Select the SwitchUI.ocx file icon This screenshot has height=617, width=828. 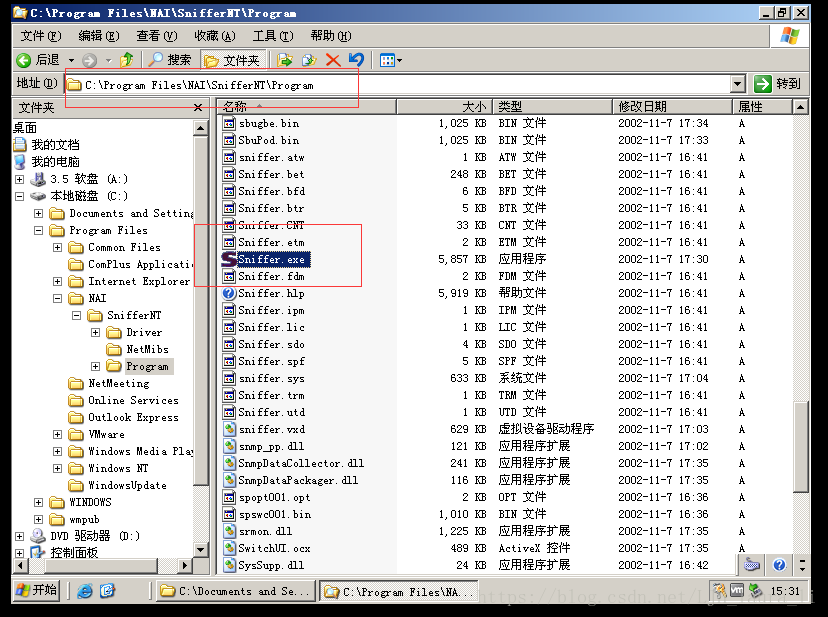click(229, 548)
